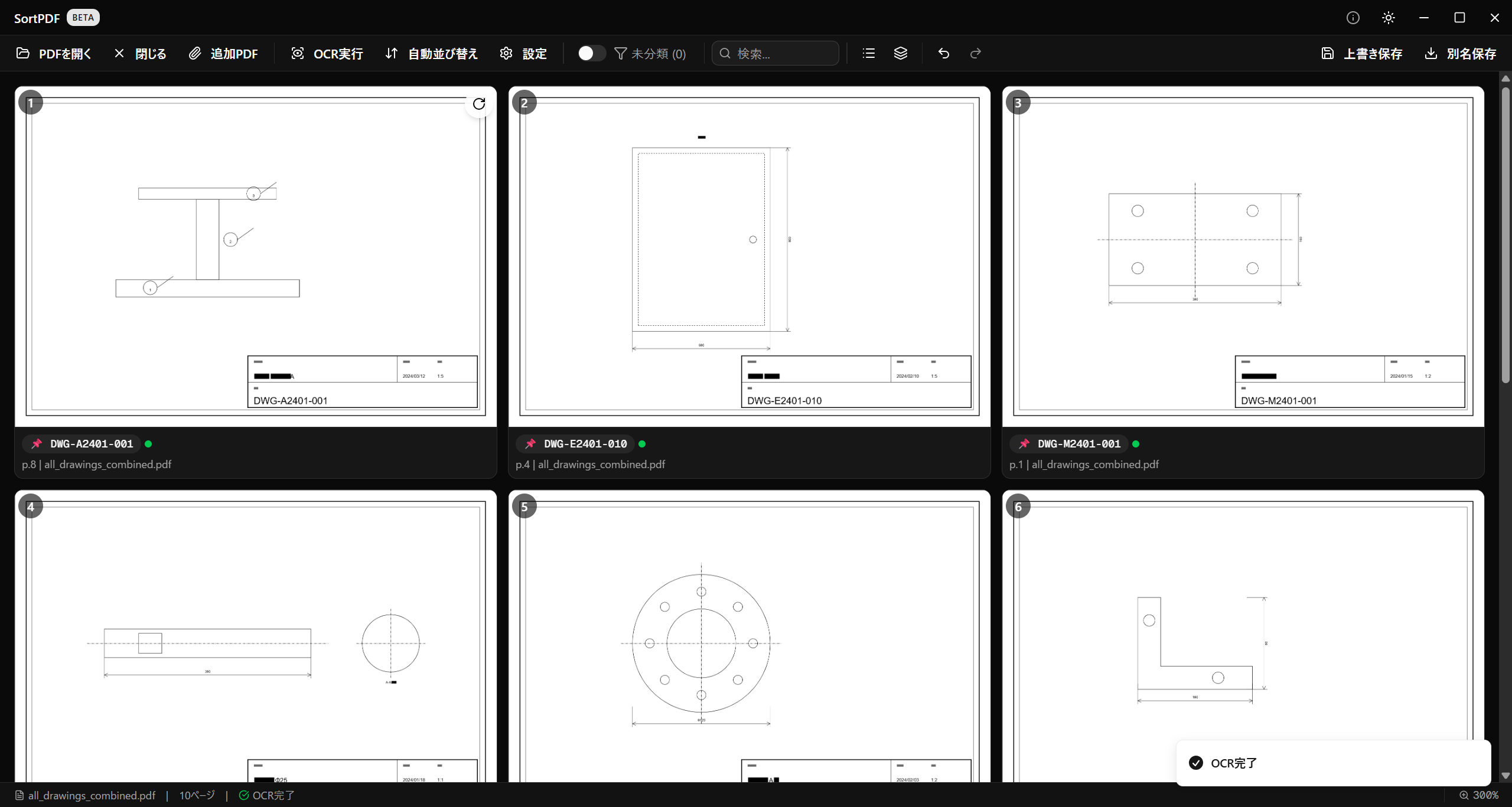Rotate page 1 with refresh icon

coord(479,104)
